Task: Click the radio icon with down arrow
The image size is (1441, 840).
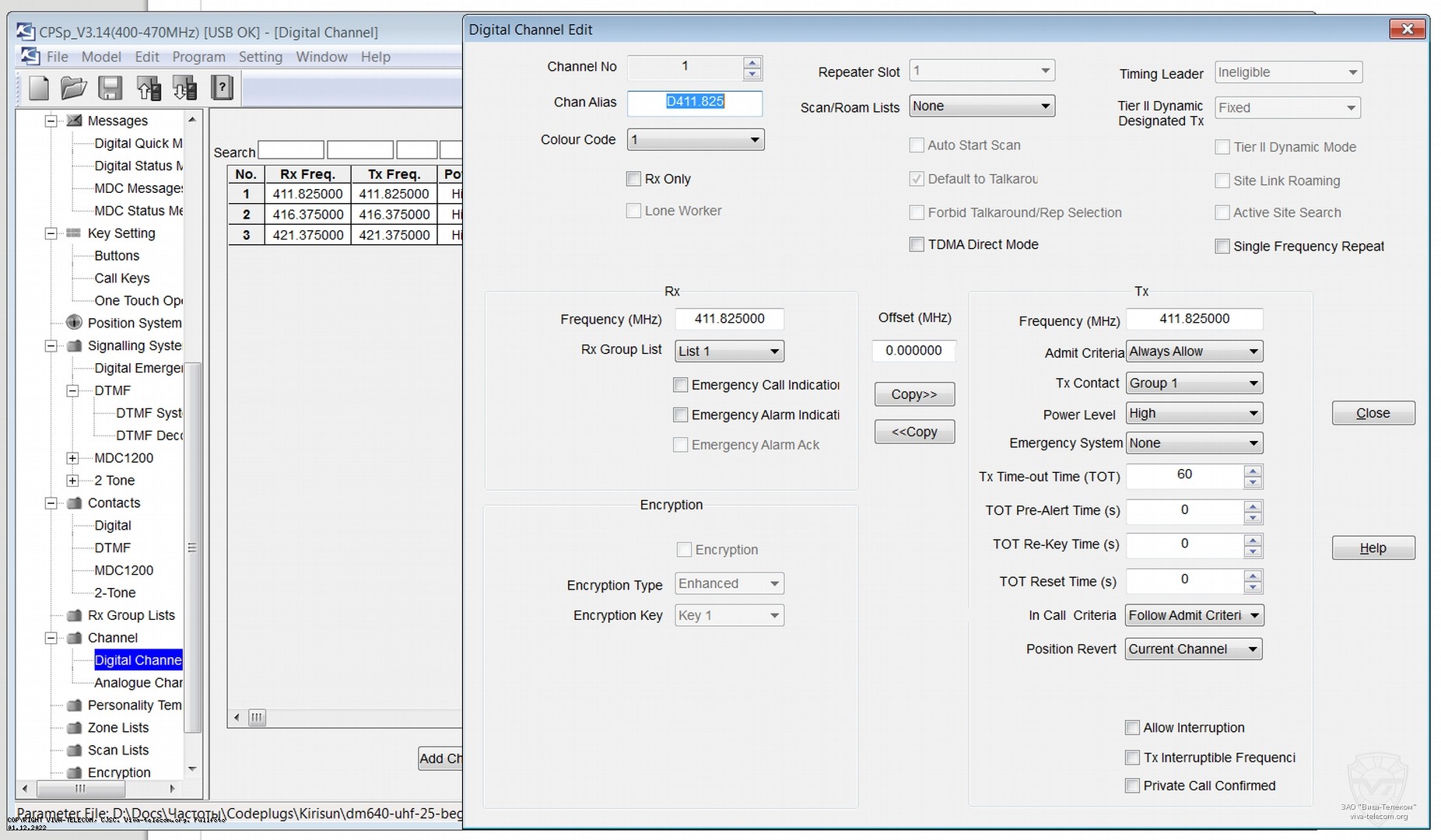Action: pos(185,88)
